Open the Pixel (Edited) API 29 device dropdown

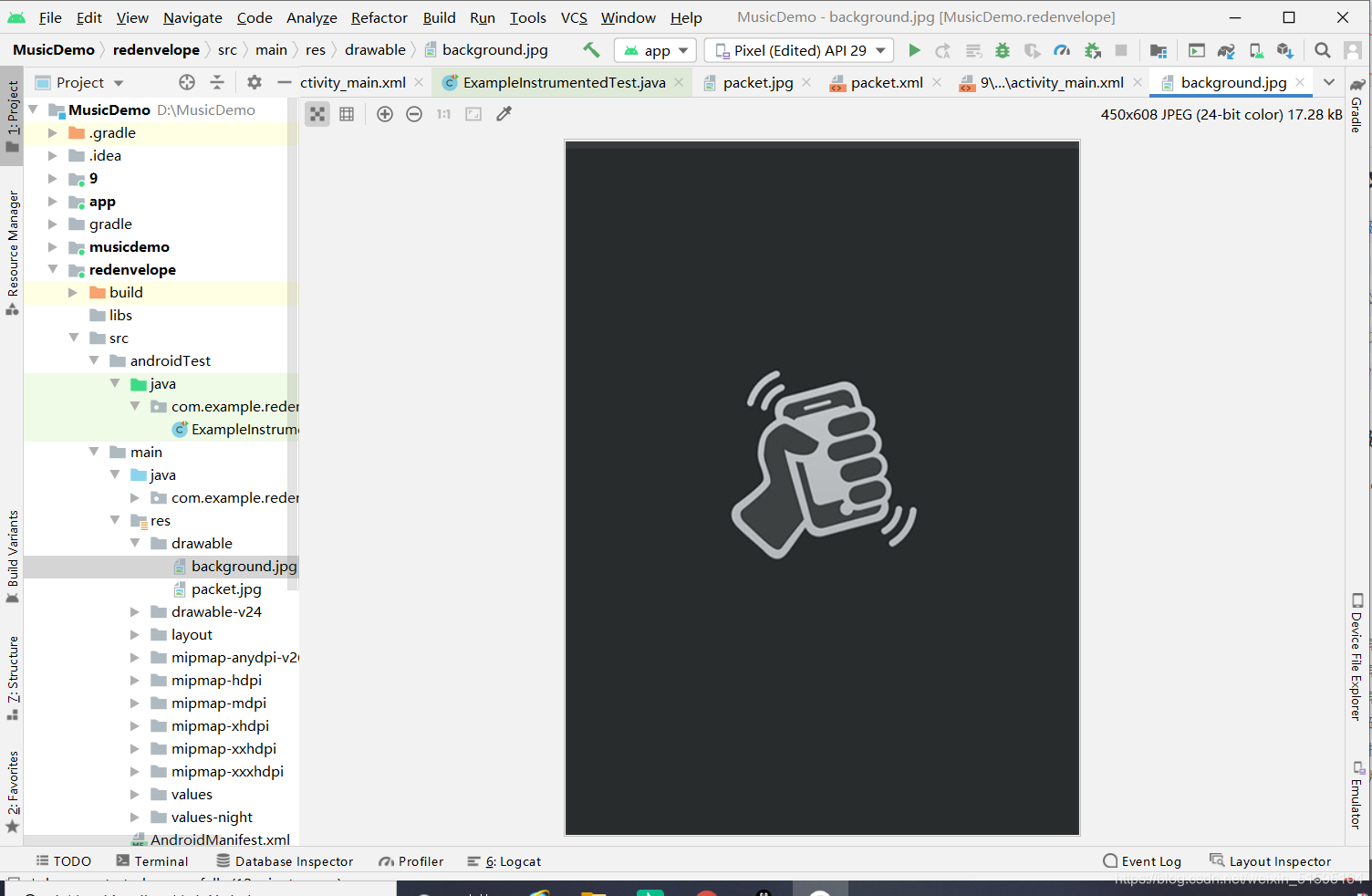click(x=799, y=50)
